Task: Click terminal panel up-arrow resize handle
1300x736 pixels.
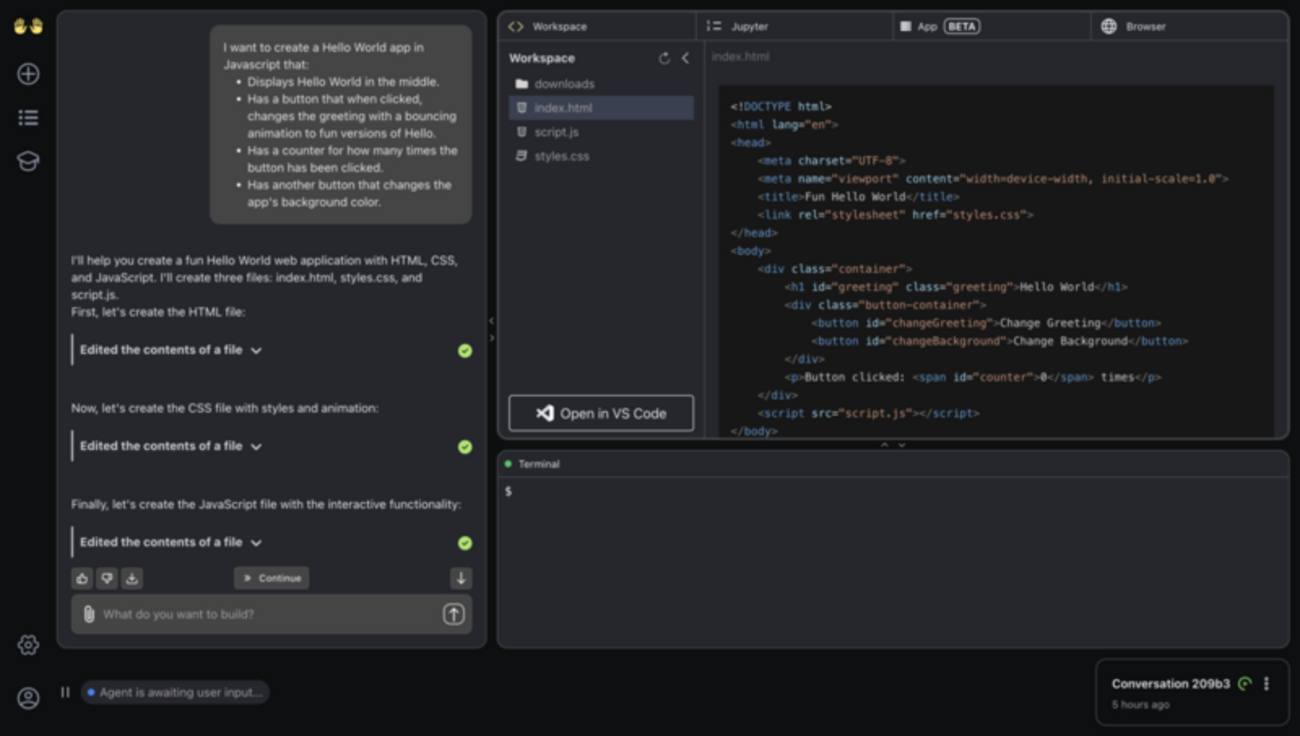Action: click(x=884, y=445)
